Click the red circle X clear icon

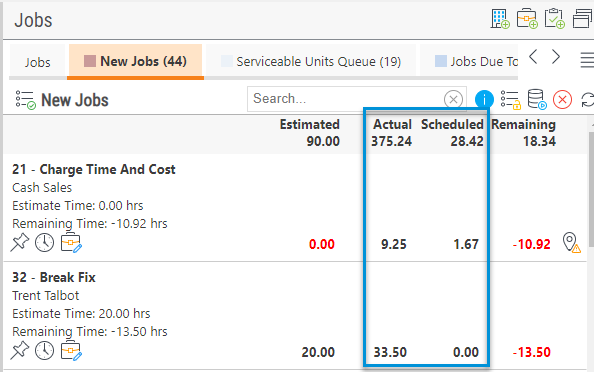pyautogui.click(x=563, y=100)
